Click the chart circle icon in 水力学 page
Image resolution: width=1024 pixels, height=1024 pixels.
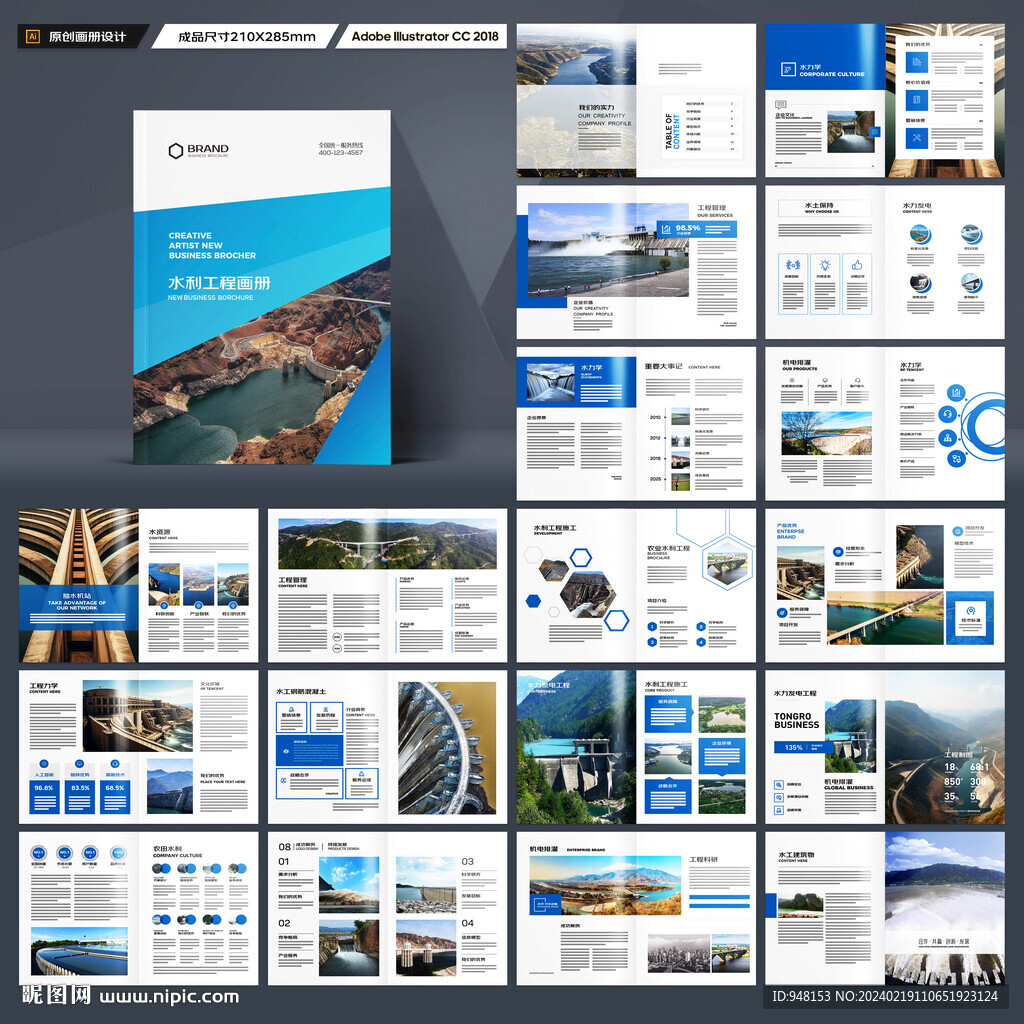956,393
